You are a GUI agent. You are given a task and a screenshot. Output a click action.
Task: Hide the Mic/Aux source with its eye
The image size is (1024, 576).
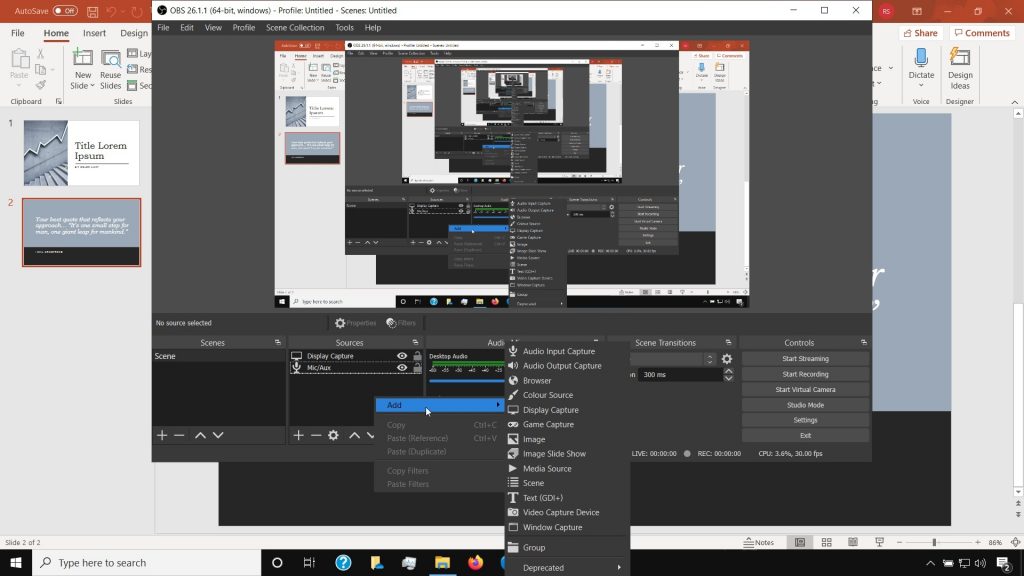click(x=402, y=368)
